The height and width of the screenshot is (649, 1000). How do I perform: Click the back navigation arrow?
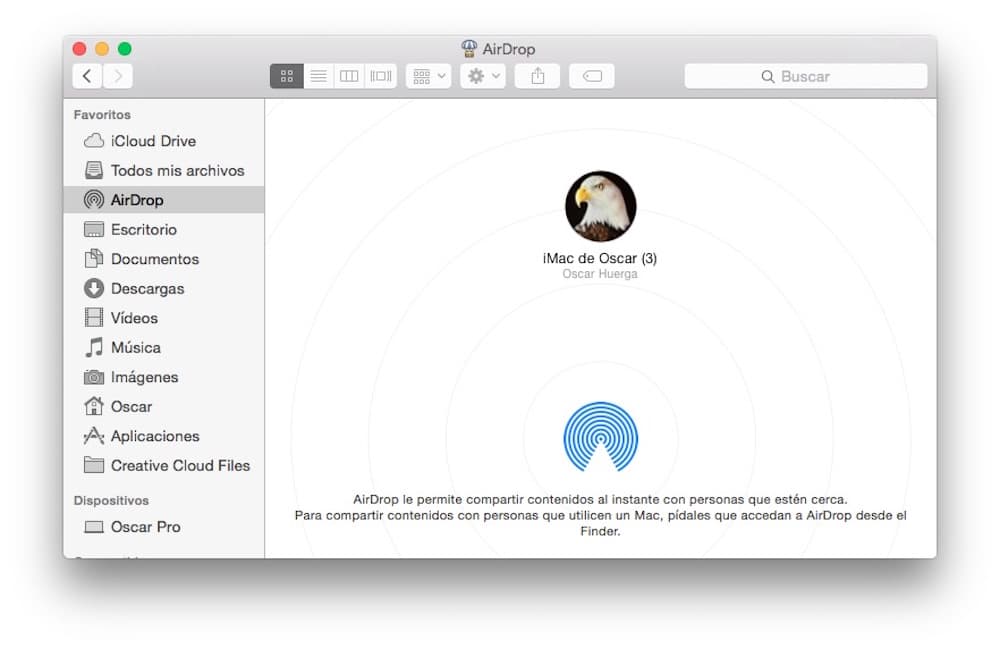pos(86,75)
